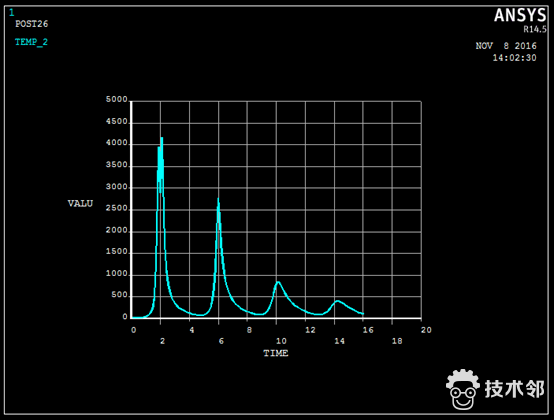Click the 2500 y-axis tick label
The width and height of the screenshot is (554, 420).
[x=117, y=208]
